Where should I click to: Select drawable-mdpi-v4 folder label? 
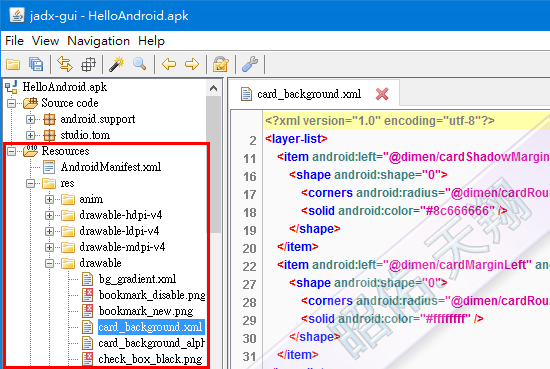[x=122, y=247]
